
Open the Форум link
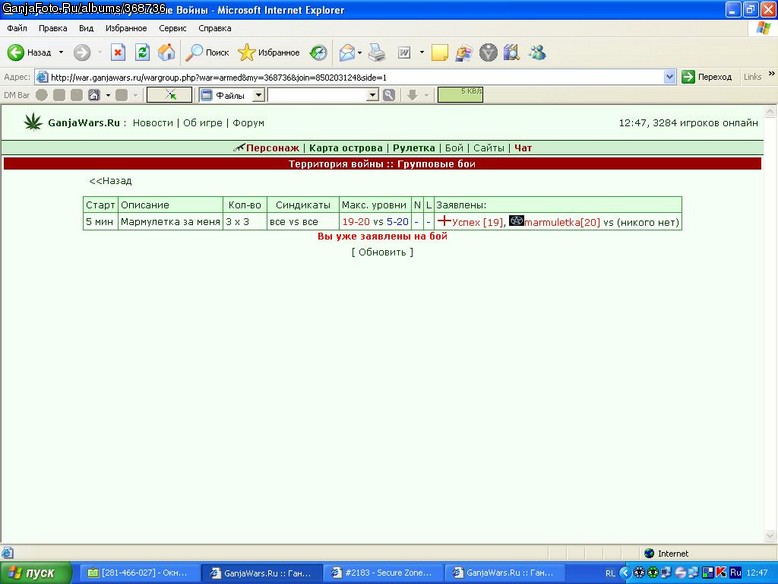[x=248, y=123]
